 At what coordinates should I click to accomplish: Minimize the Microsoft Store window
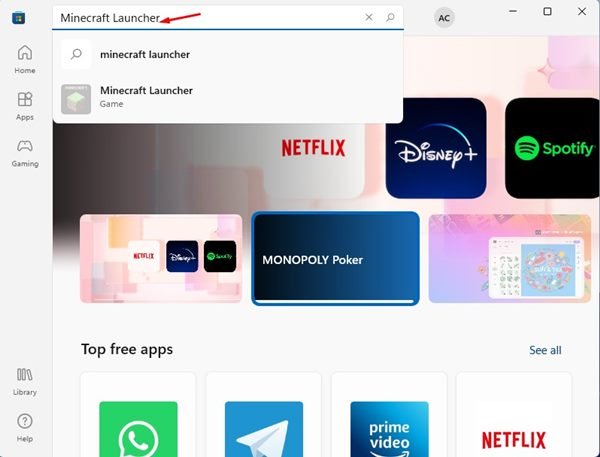tap(513, 11)
